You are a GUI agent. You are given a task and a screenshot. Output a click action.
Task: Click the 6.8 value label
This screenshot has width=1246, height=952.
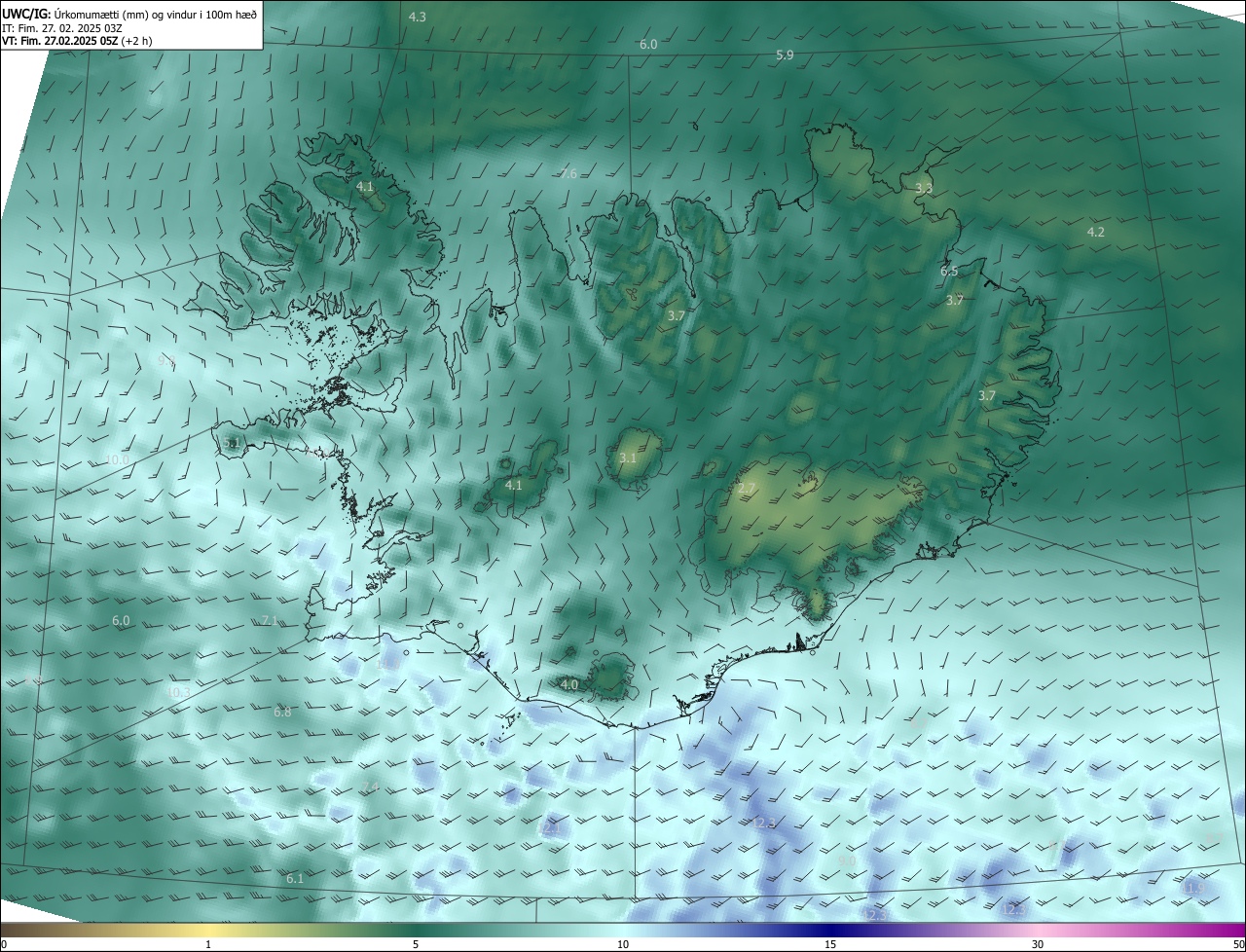coord(282,713)
